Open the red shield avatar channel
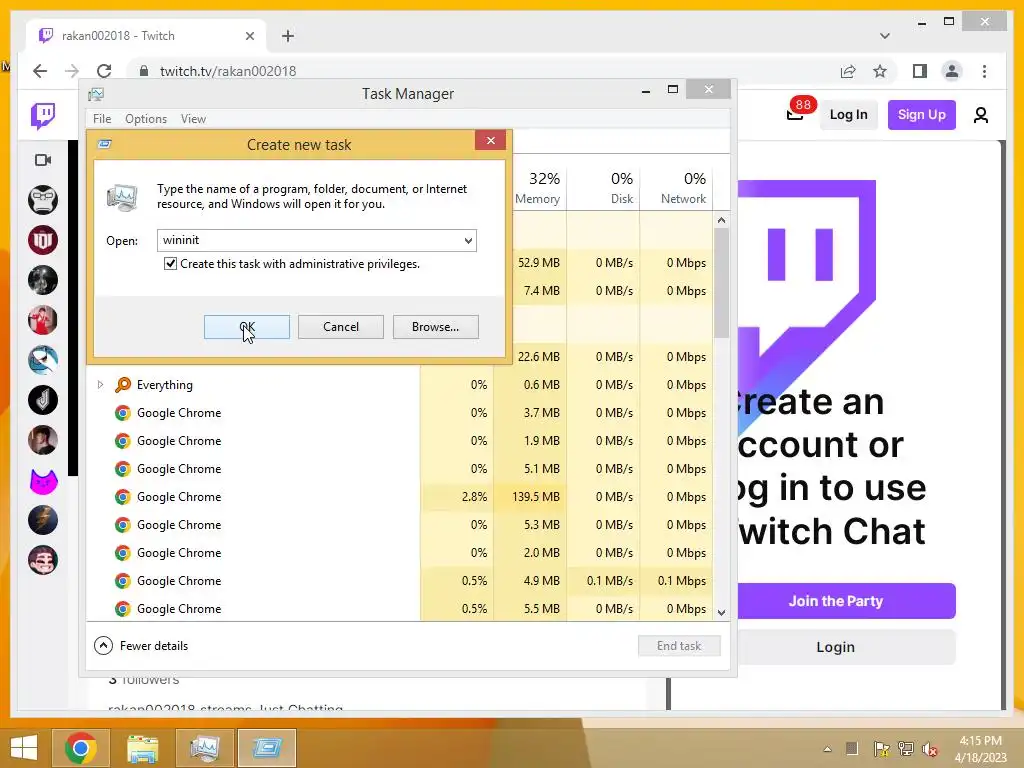Viewport: 1024px width, 768px height. click(43, 240)
